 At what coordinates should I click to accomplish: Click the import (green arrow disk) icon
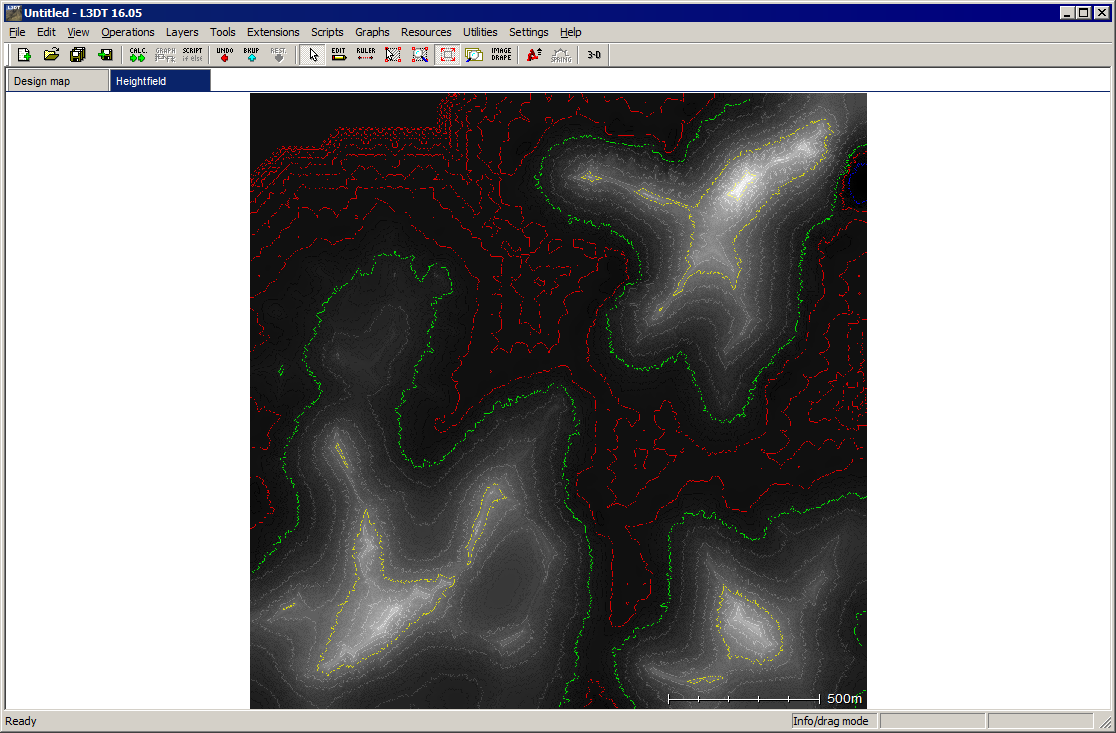105,55
